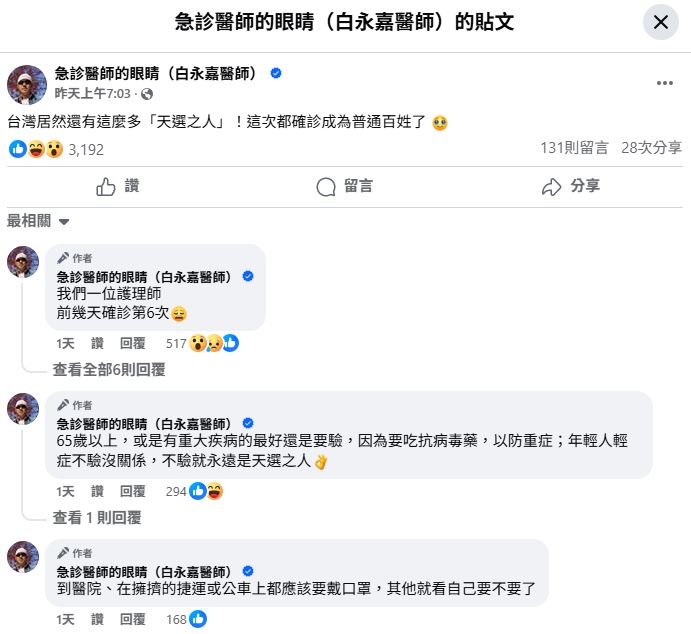The width and height of the screenshot is (691, 634).
Task: Close the post dialog with X
Action: pos(660,22)
